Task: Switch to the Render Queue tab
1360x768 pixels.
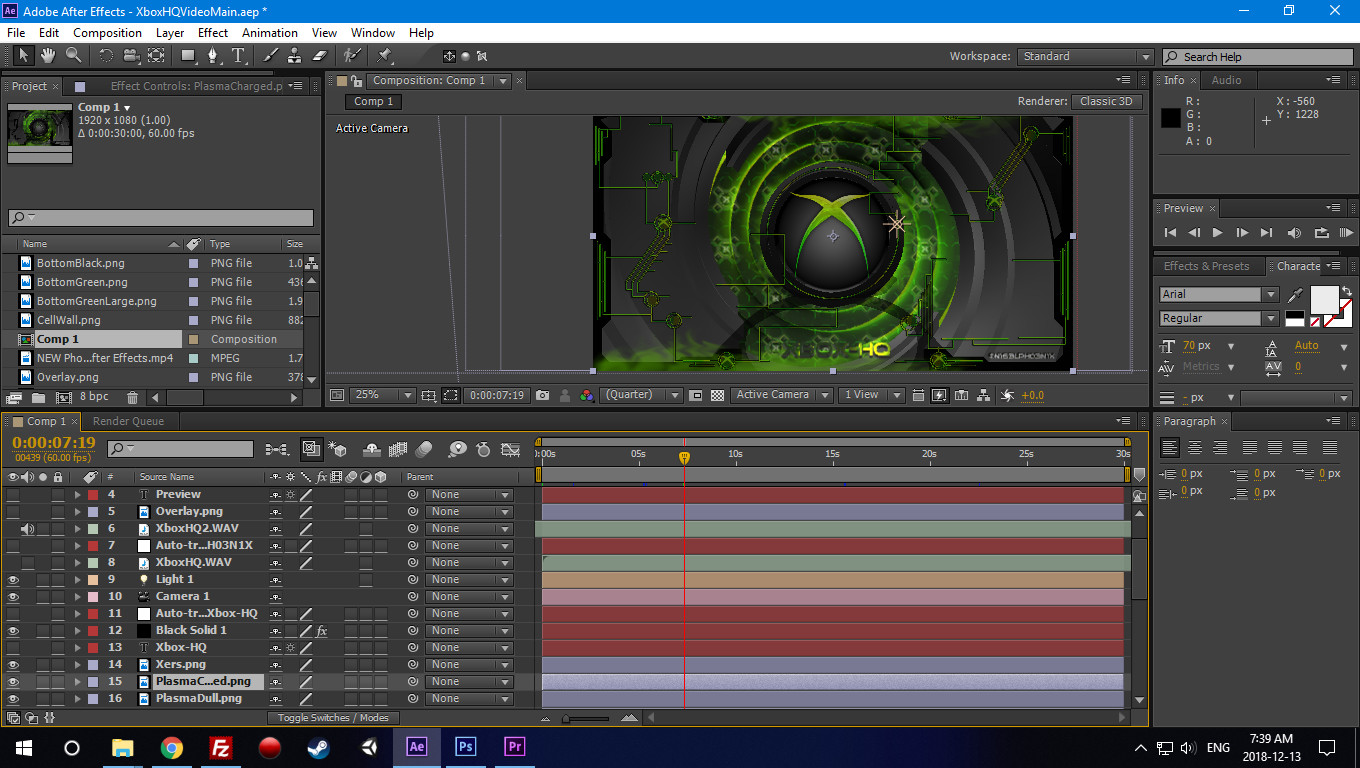Action: click(129, 421)
